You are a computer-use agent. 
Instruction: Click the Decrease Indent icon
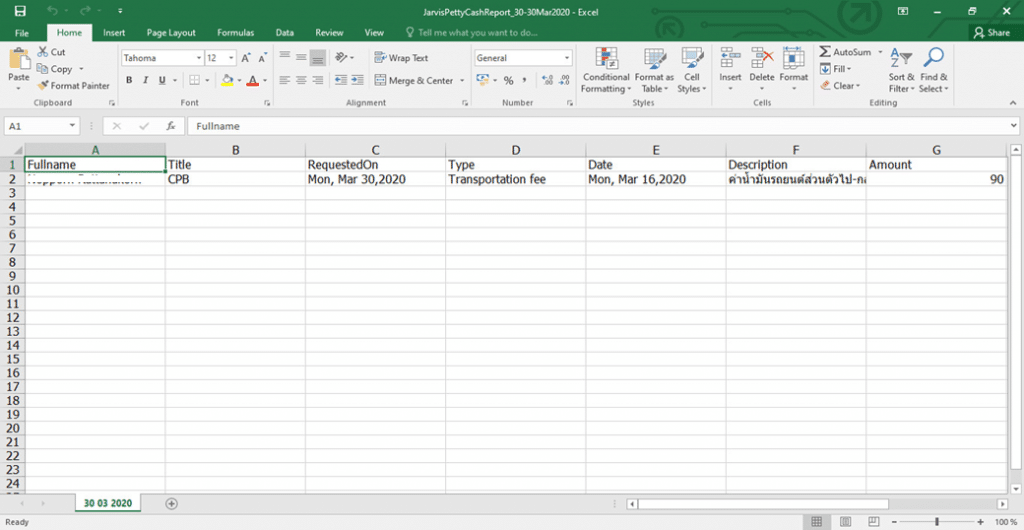tap(341, 80)
